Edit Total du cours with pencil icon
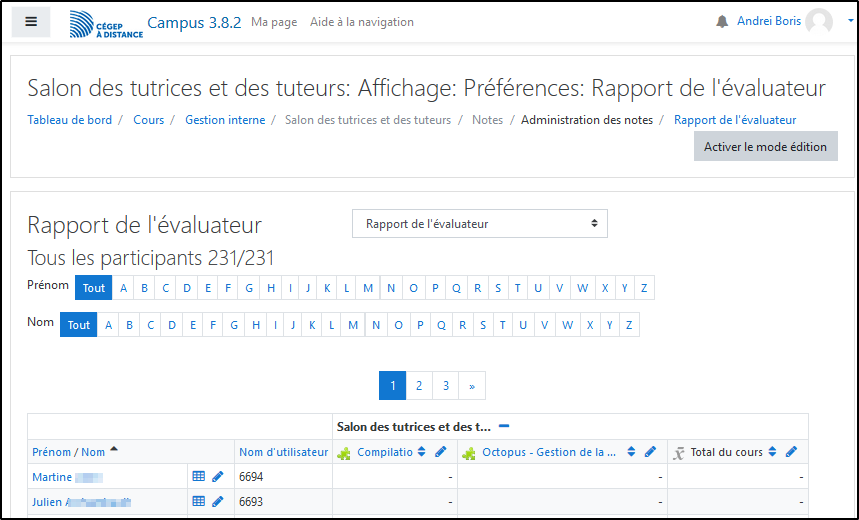The height and width of the screenshot is (520, 859). click(x=791, y=452)
